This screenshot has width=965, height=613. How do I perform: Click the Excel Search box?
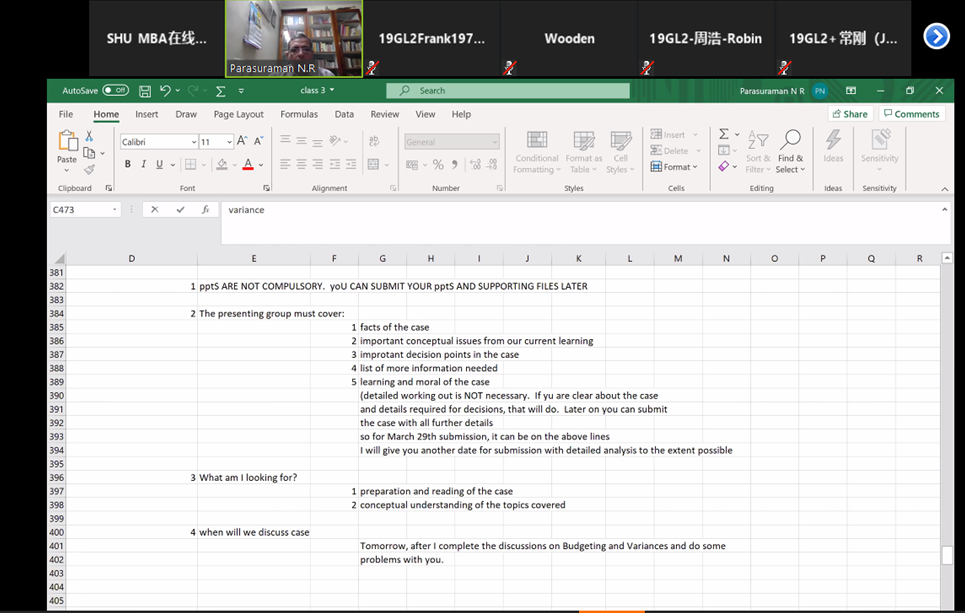pos(508,90)
